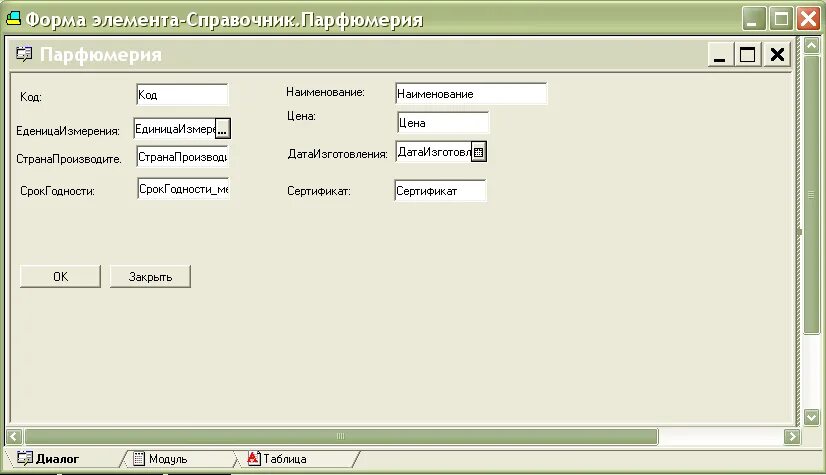Click the OK button
This screenshot has width=826, height=475.
[x=60, y=276]
